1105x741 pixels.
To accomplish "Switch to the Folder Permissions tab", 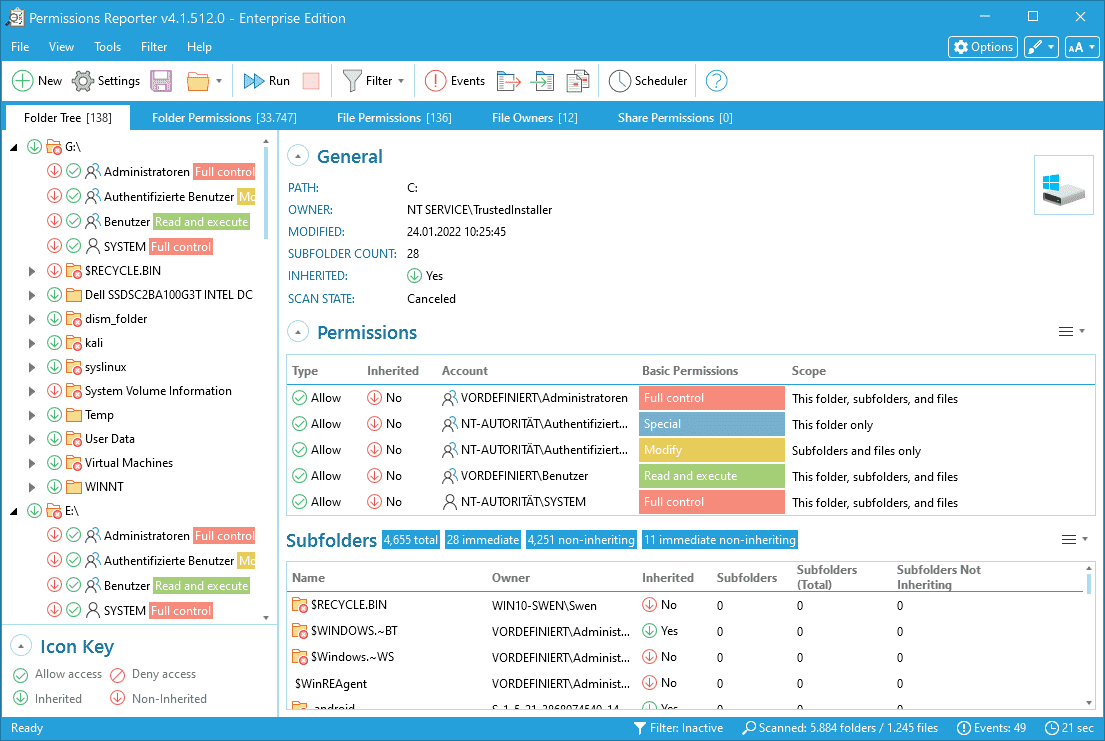I will pos(224,118).
